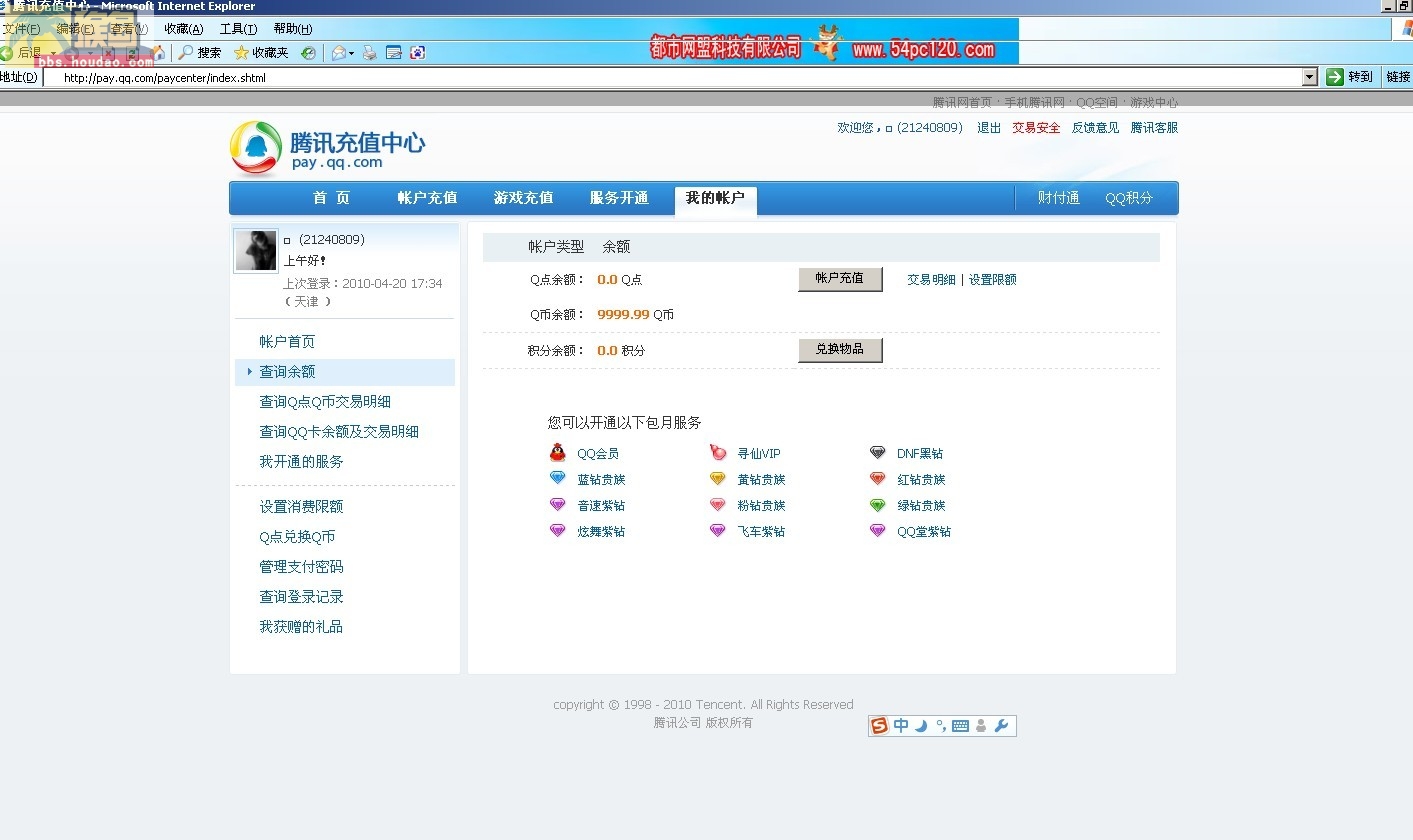Viewport: 1413px width, 840px height.
Task: Click the QQ会员 penguin icon
Action: point(558,453)
